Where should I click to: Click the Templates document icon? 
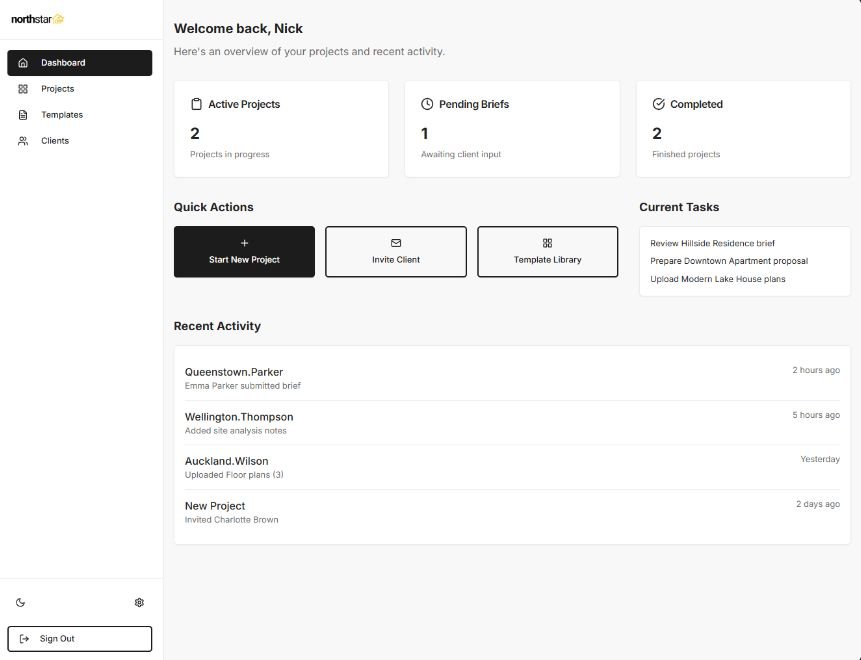23,115
